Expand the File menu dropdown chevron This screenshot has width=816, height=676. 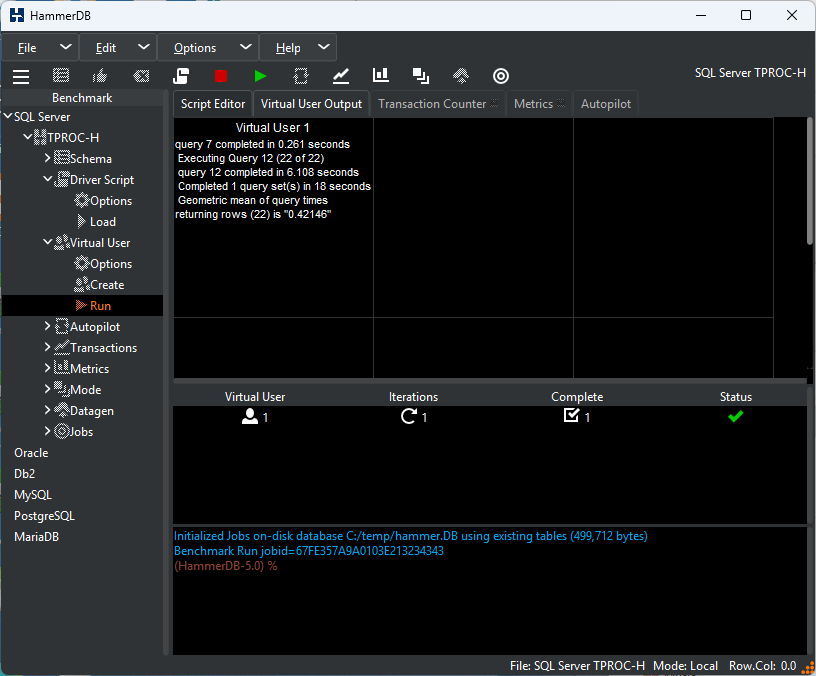coord(66,47)
